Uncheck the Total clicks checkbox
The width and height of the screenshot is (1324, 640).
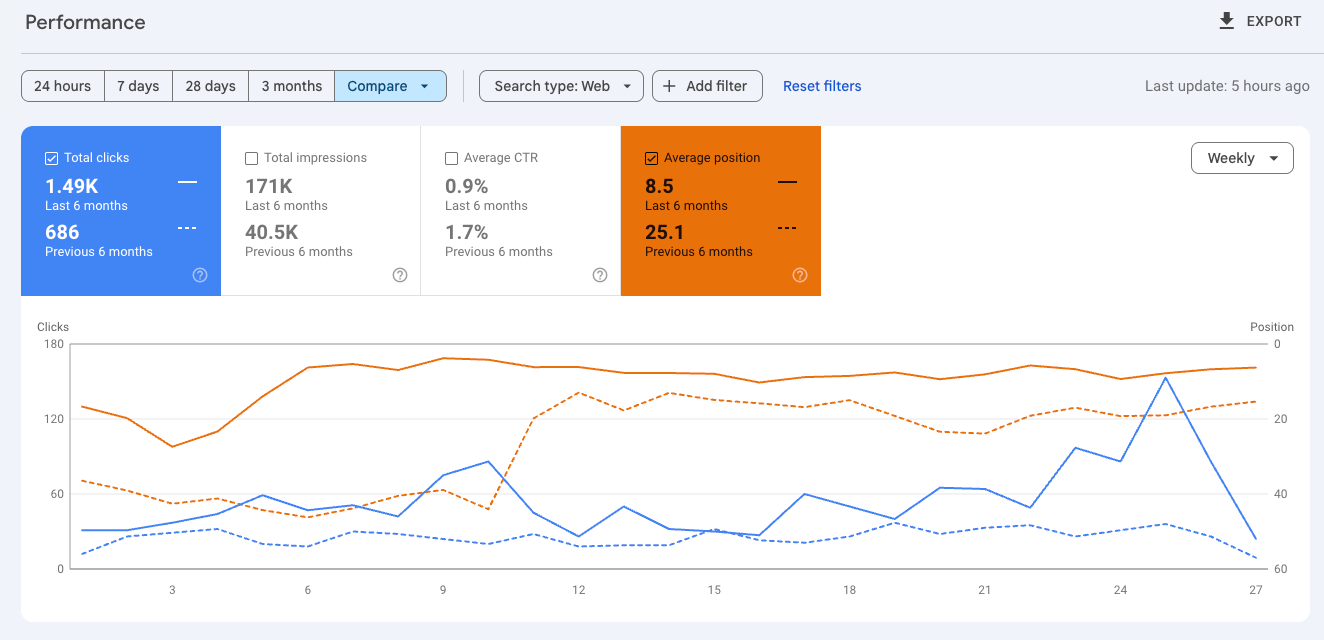(52, 158)
